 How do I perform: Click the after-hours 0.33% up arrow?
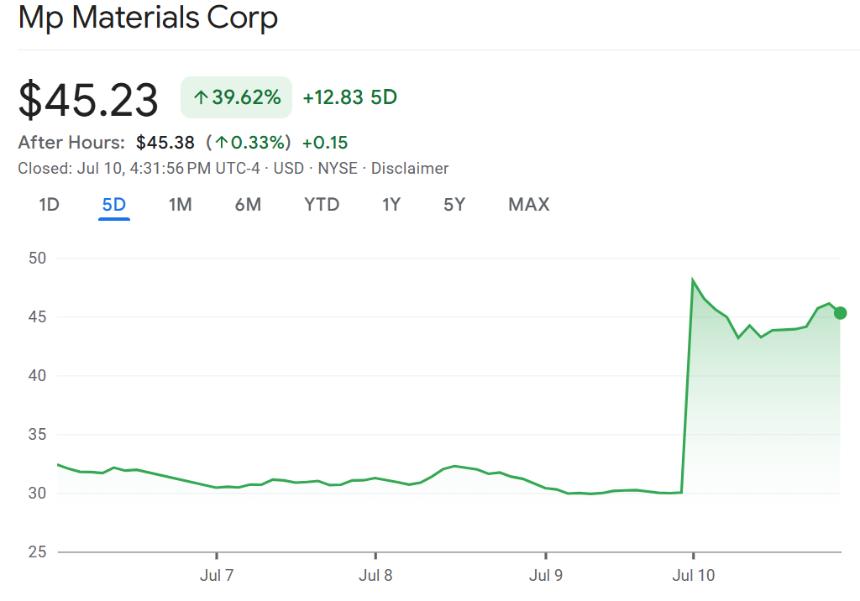[222, 143]
